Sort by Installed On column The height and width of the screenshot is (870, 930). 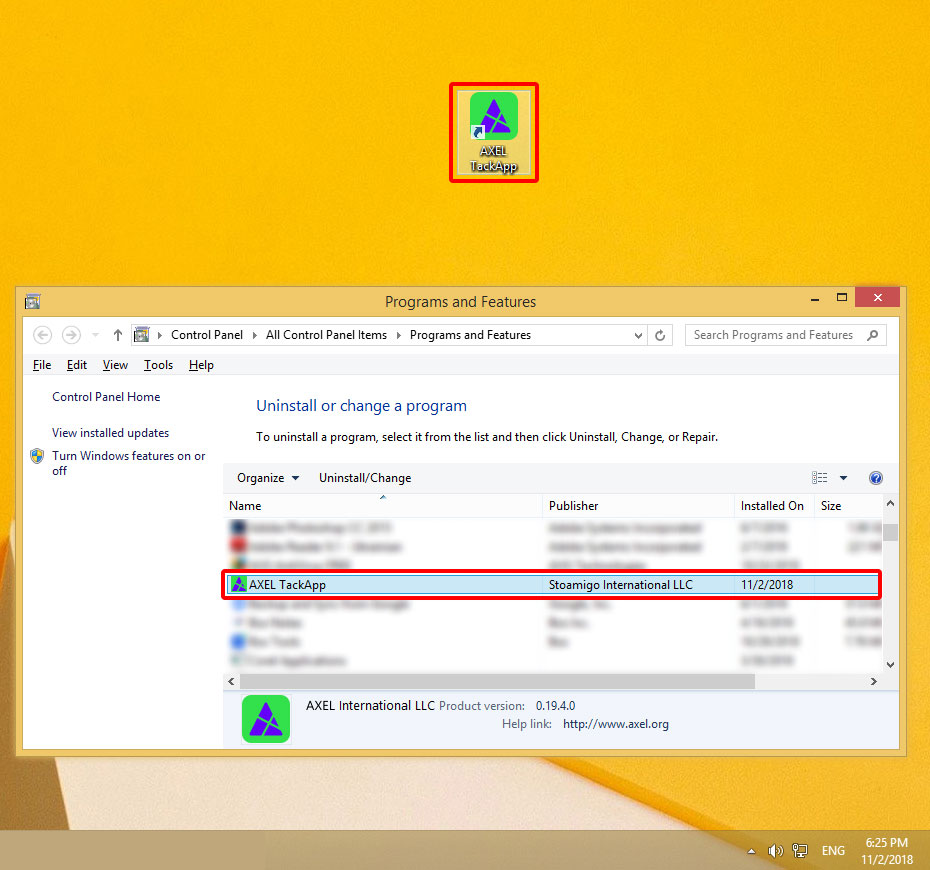click(x=774, y=506)
